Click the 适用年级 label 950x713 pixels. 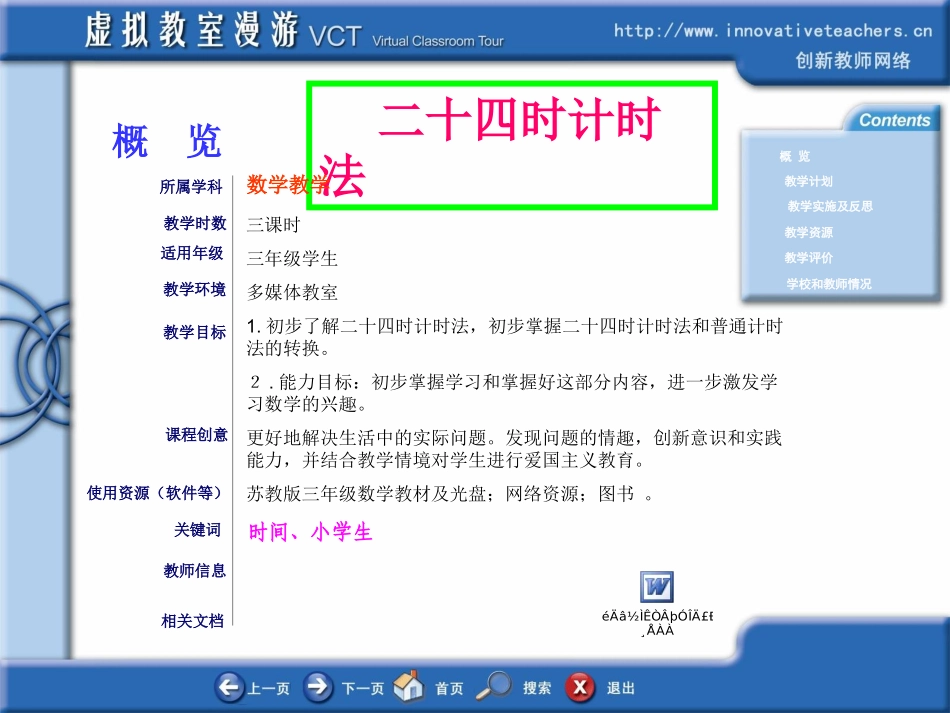[191, 253]
